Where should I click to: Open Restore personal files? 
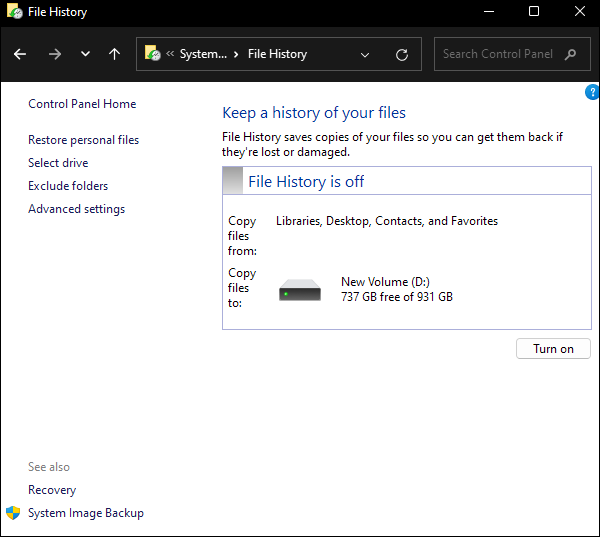tap(83, 140)
